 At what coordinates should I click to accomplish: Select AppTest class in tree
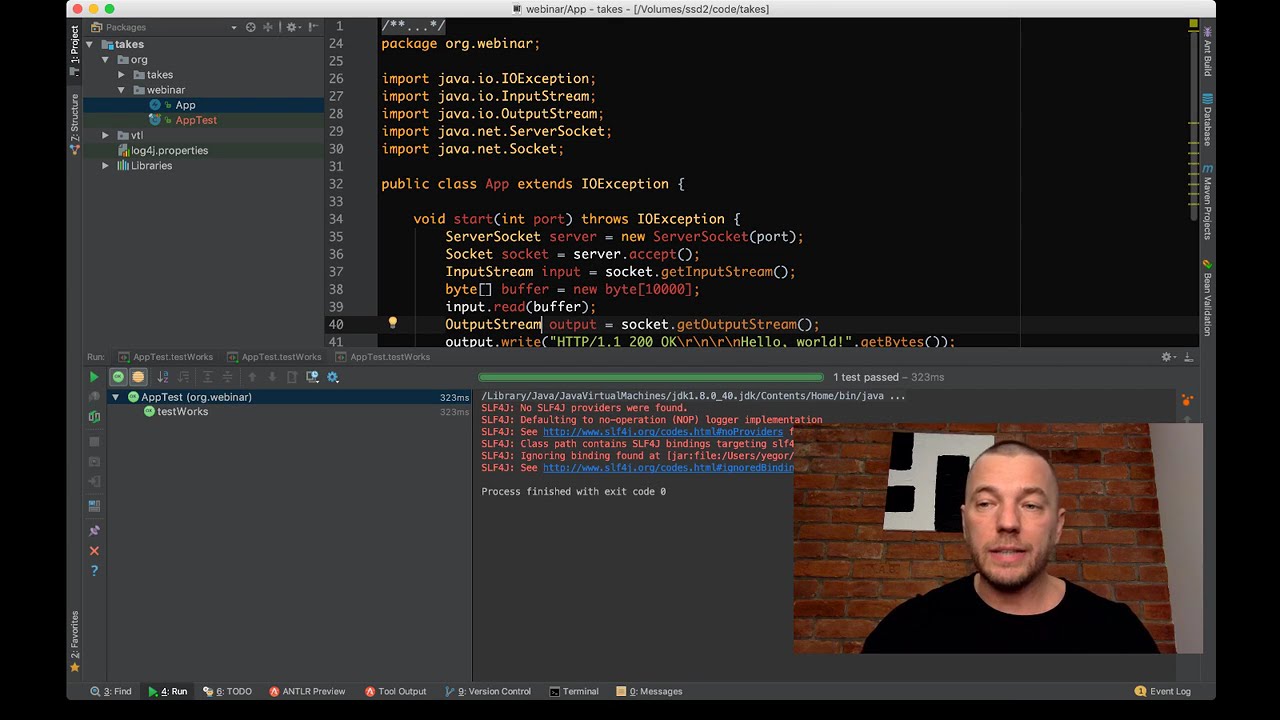(196, 120)
